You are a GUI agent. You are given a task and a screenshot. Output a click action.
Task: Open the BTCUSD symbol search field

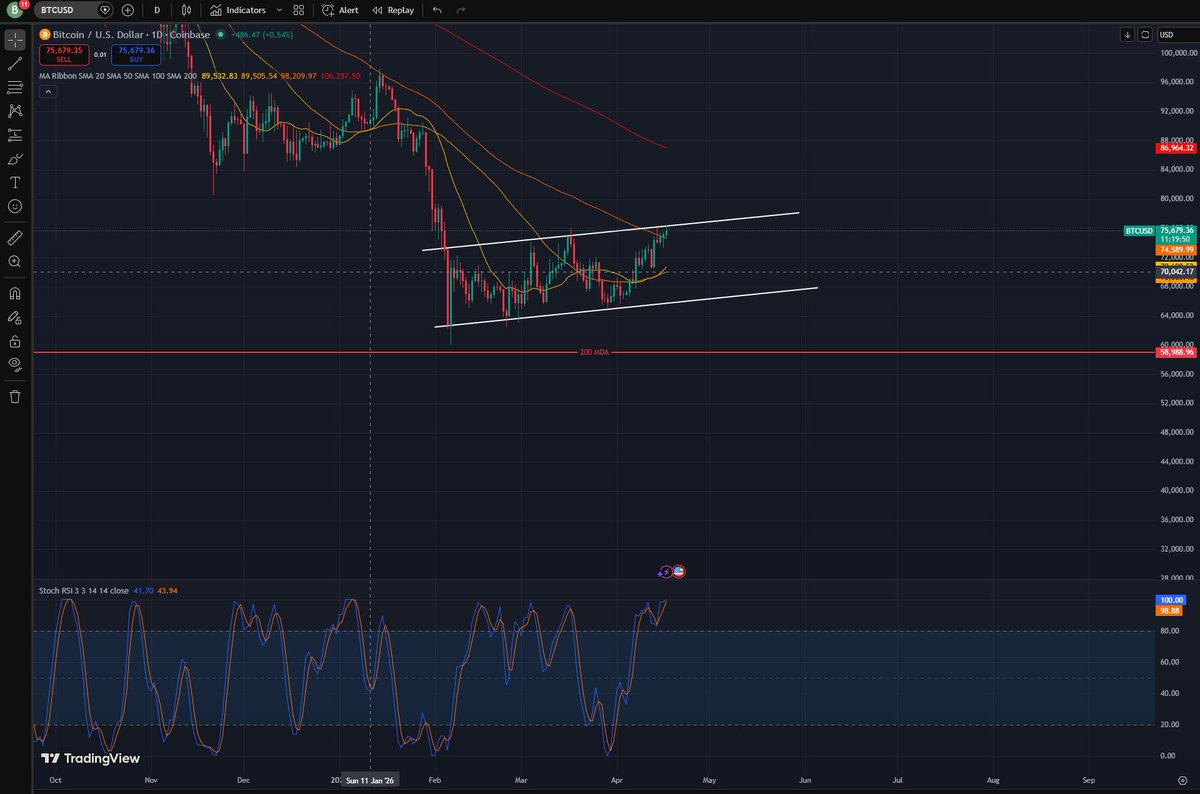click(x=73, y=10)
